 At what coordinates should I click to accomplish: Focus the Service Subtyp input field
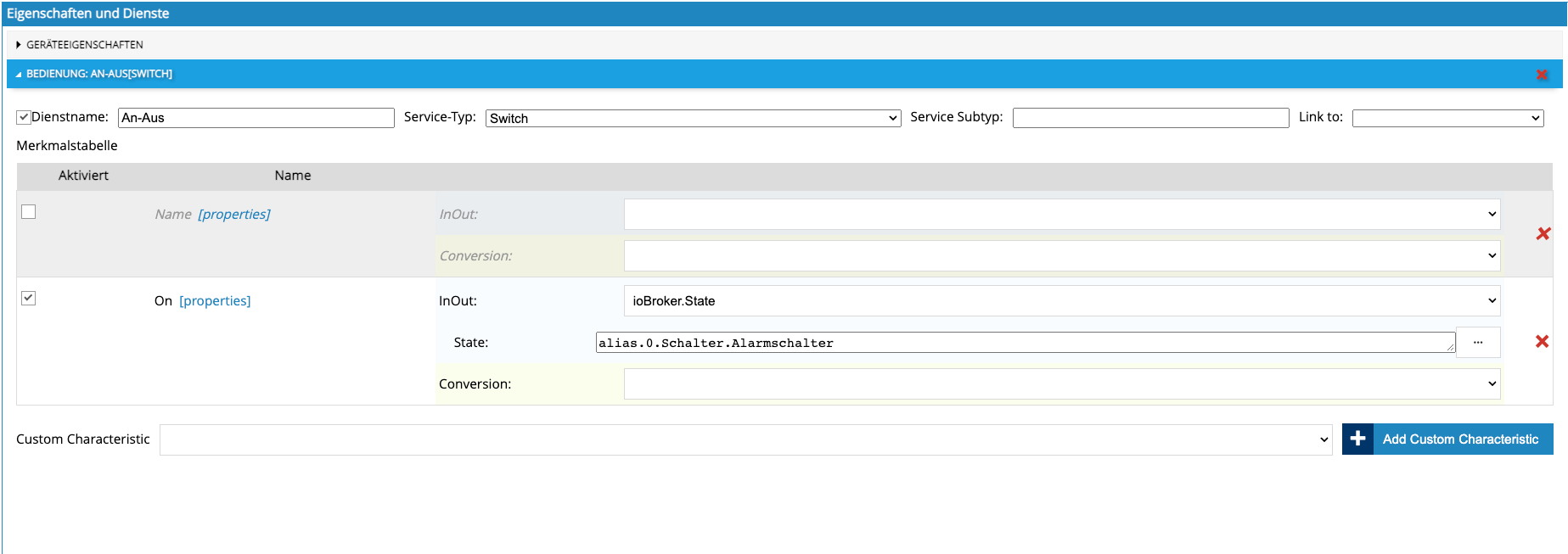pos(1150,118)
